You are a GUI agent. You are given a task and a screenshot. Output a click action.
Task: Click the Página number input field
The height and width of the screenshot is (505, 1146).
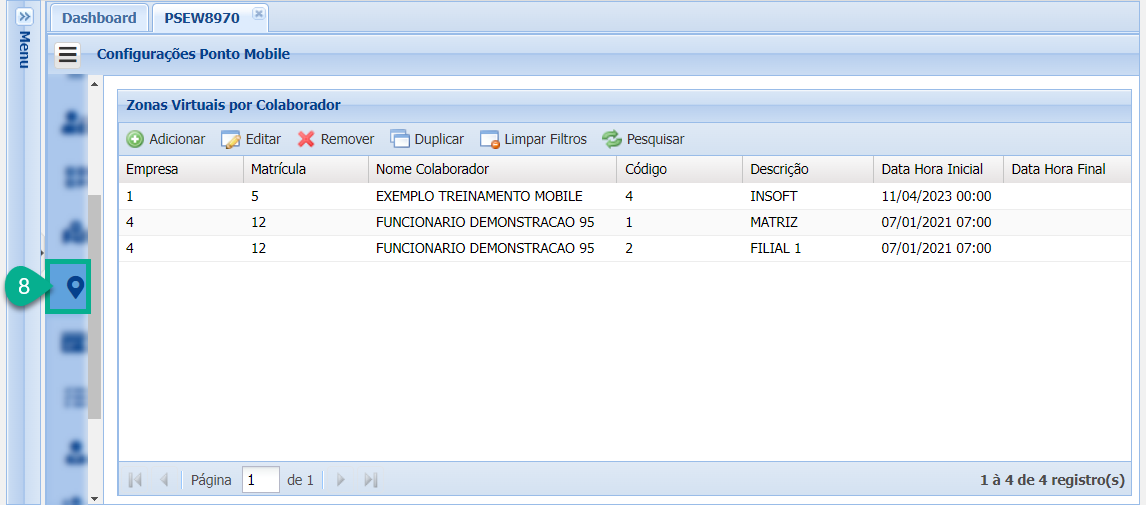coord(261,480)
